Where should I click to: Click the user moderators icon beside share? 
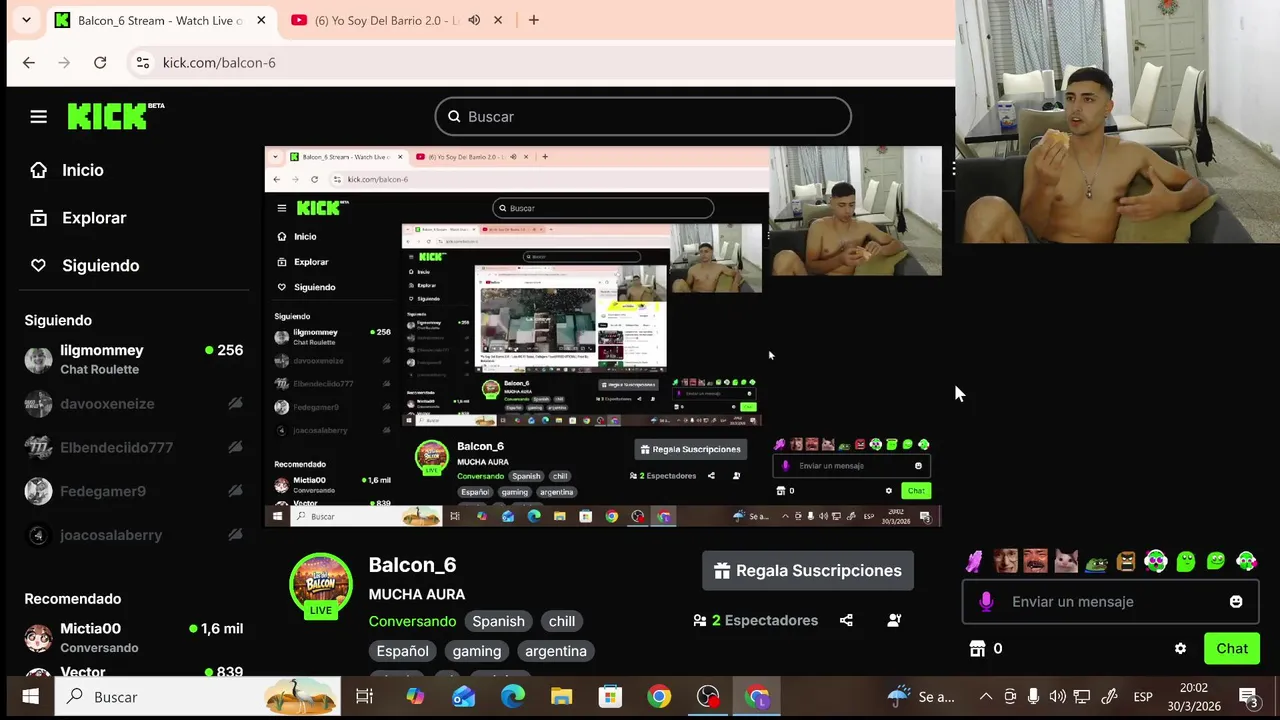point(894,620)
